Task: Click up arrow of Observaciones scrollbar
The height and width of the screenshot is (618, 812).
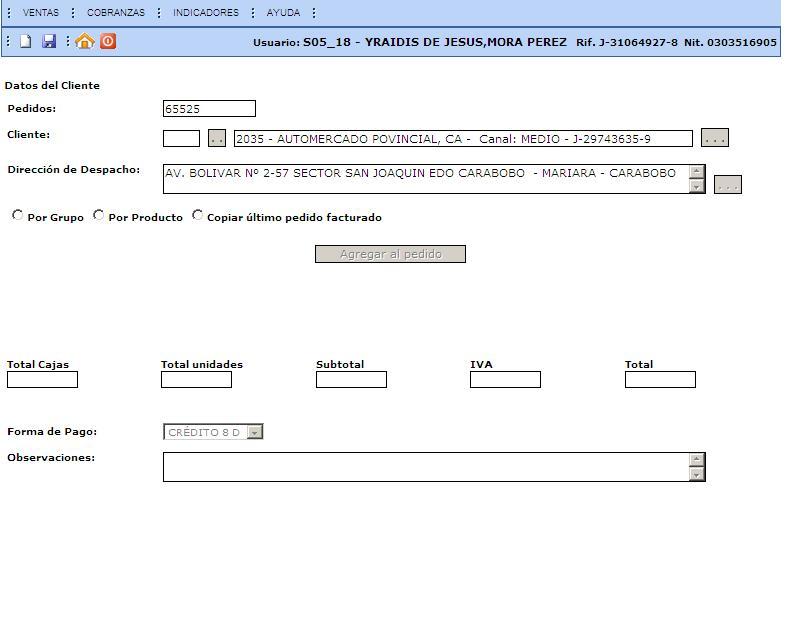Action: point(697,459)
